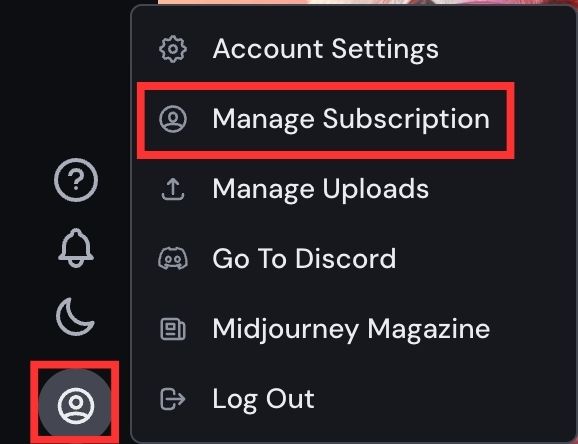Open the help question mark icon
This screenshot has height=444, width=578.
click(x=76, y=180)
